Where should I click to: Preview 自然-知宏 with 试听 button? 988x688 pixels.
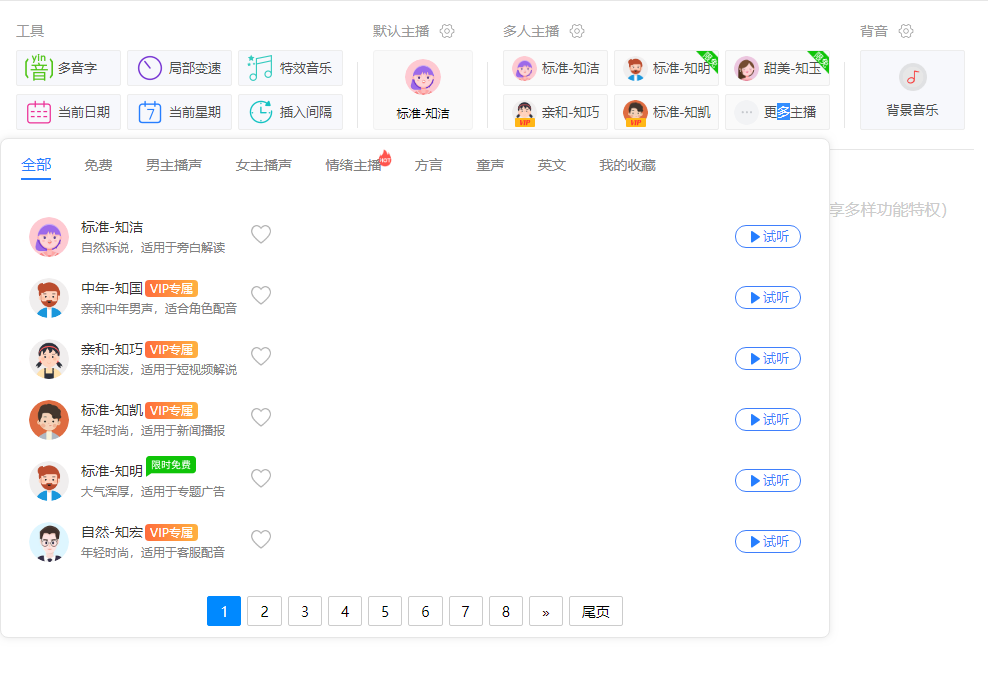pyautogui.click(x=768, y=541)
